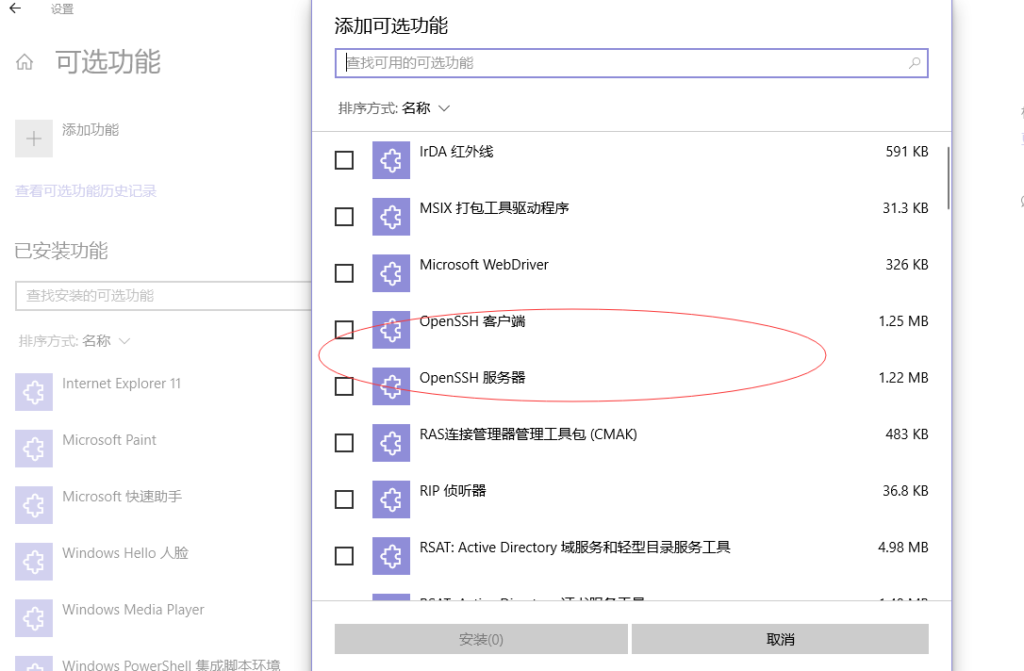This screenshot has height=671, width=1024.
Task: Select the MSIX 打包工具驱动程序 entry name
Action: point(494,208)
